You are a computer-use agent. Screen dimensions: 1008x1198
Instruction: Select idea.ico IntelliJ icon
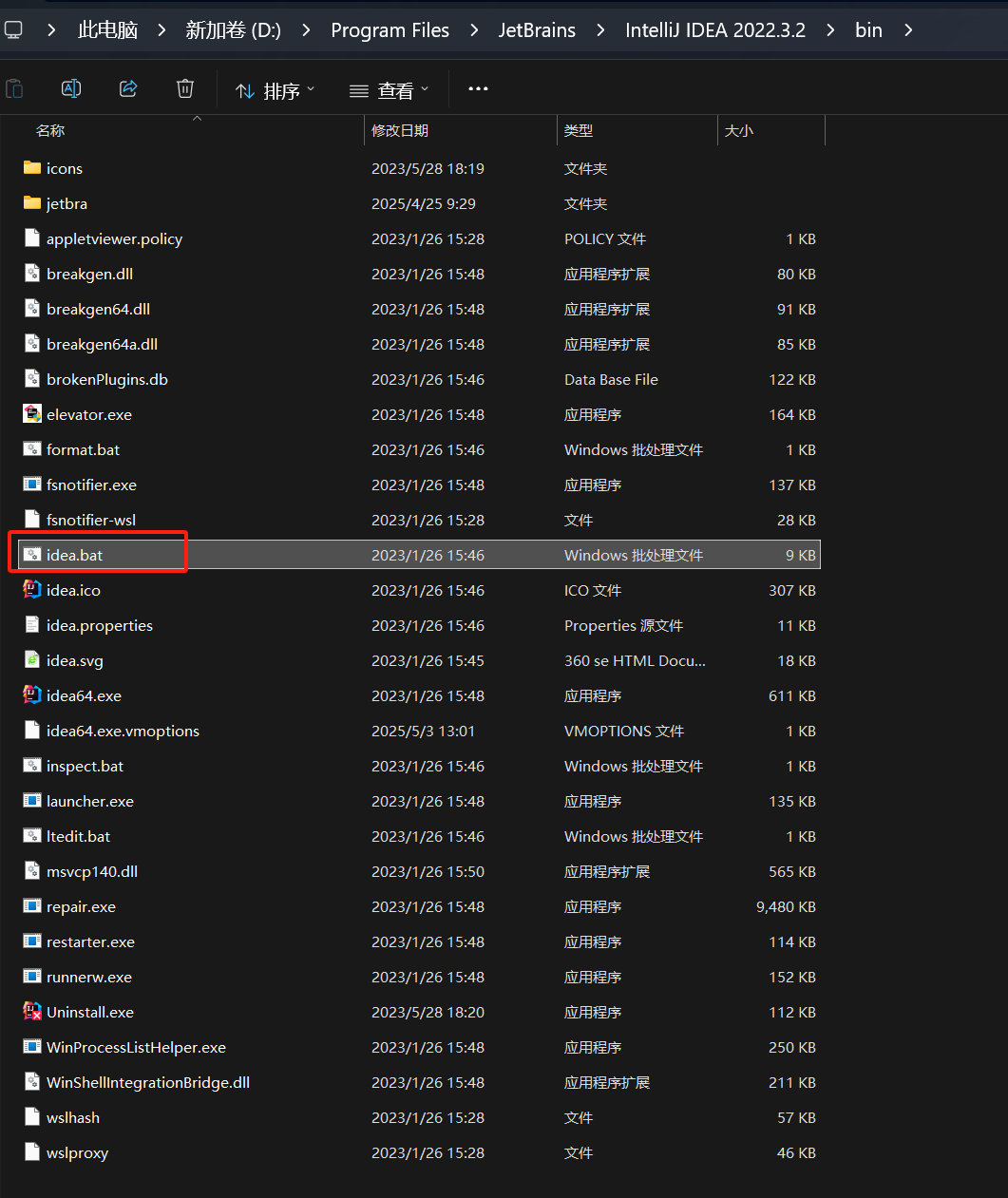(32, 590)
